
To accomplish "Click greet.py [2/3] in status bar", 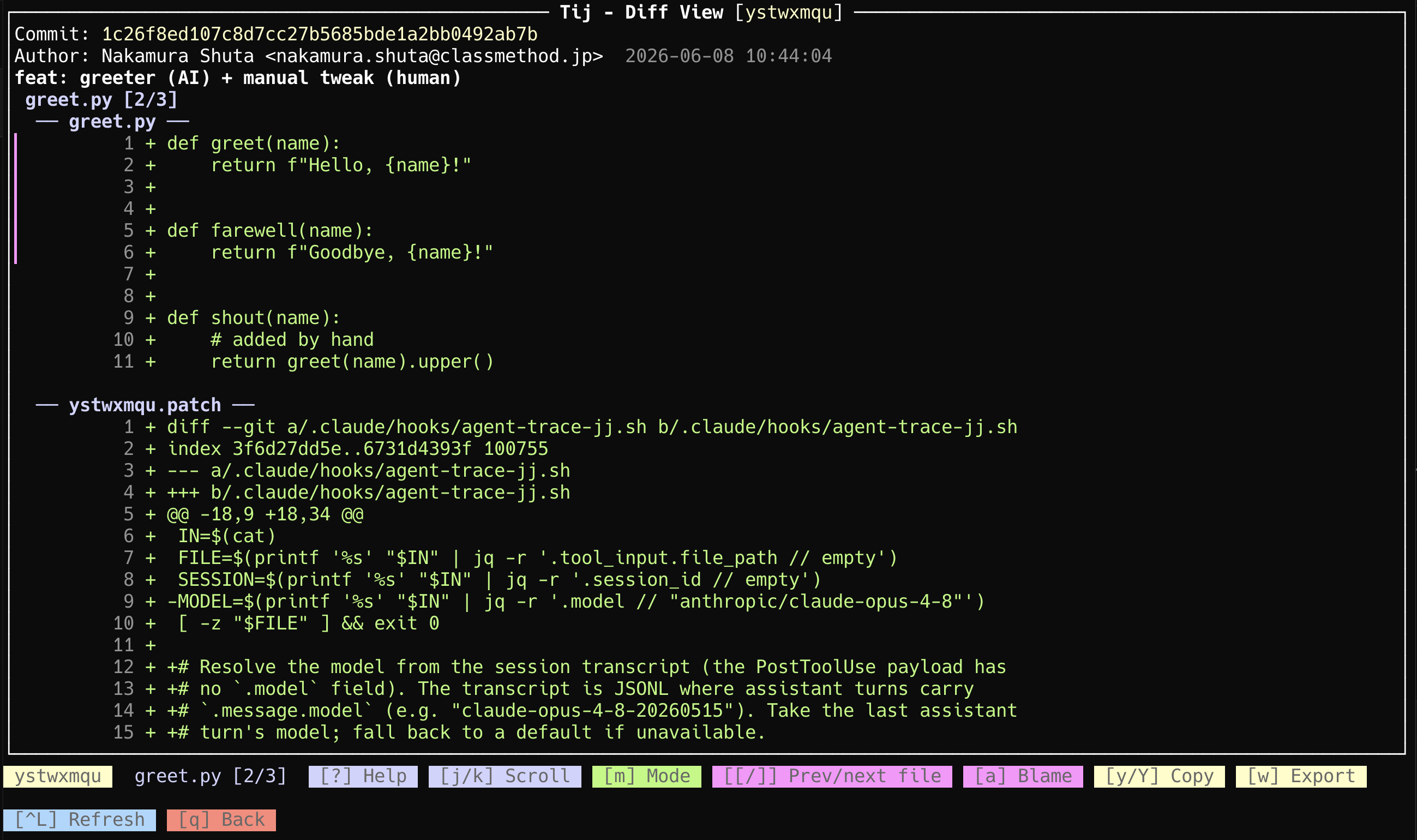I will click(210, 776).
